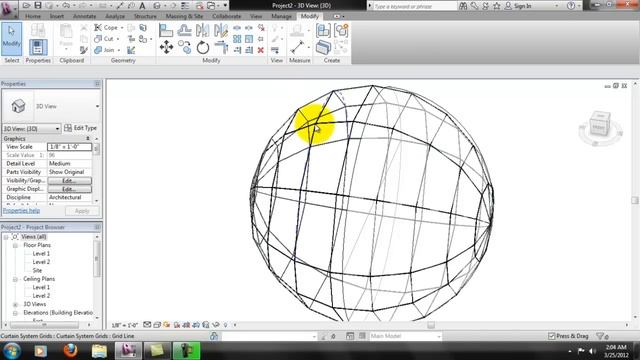This screenshot has width=640, height=360.
Task: Select the Trim/Extend to Corner tool
Action: click(x=221, y=47)
